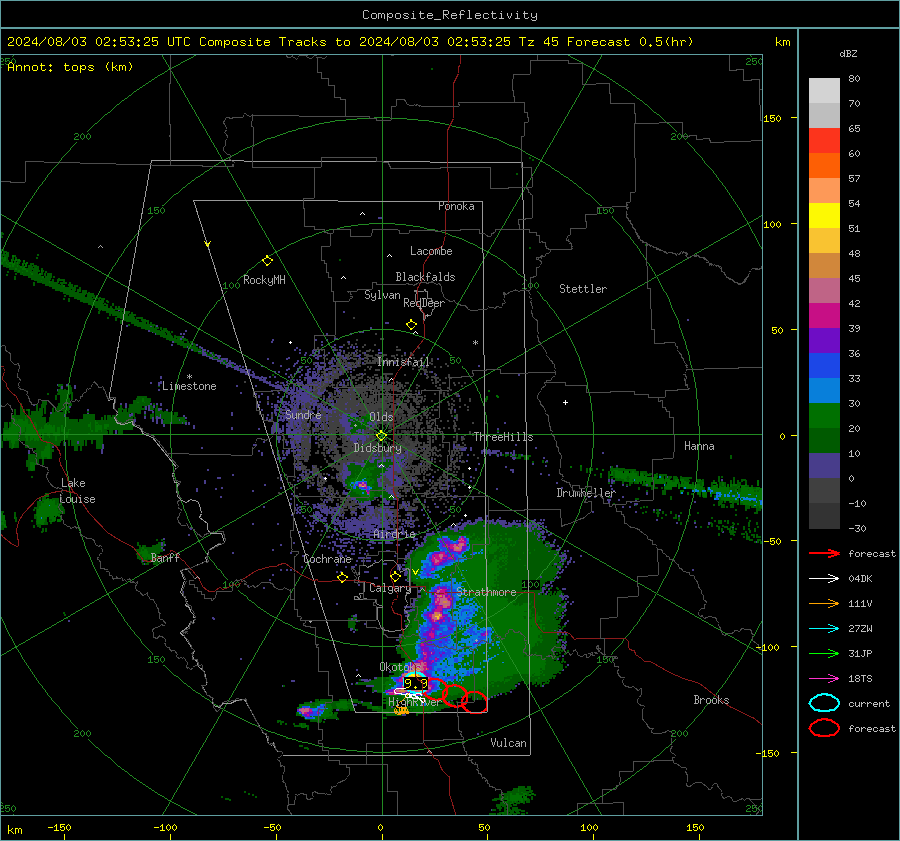Select the red 60-65 dBZ color band
The height and width of the screenshot is (841, 900).
coord(824,141)
